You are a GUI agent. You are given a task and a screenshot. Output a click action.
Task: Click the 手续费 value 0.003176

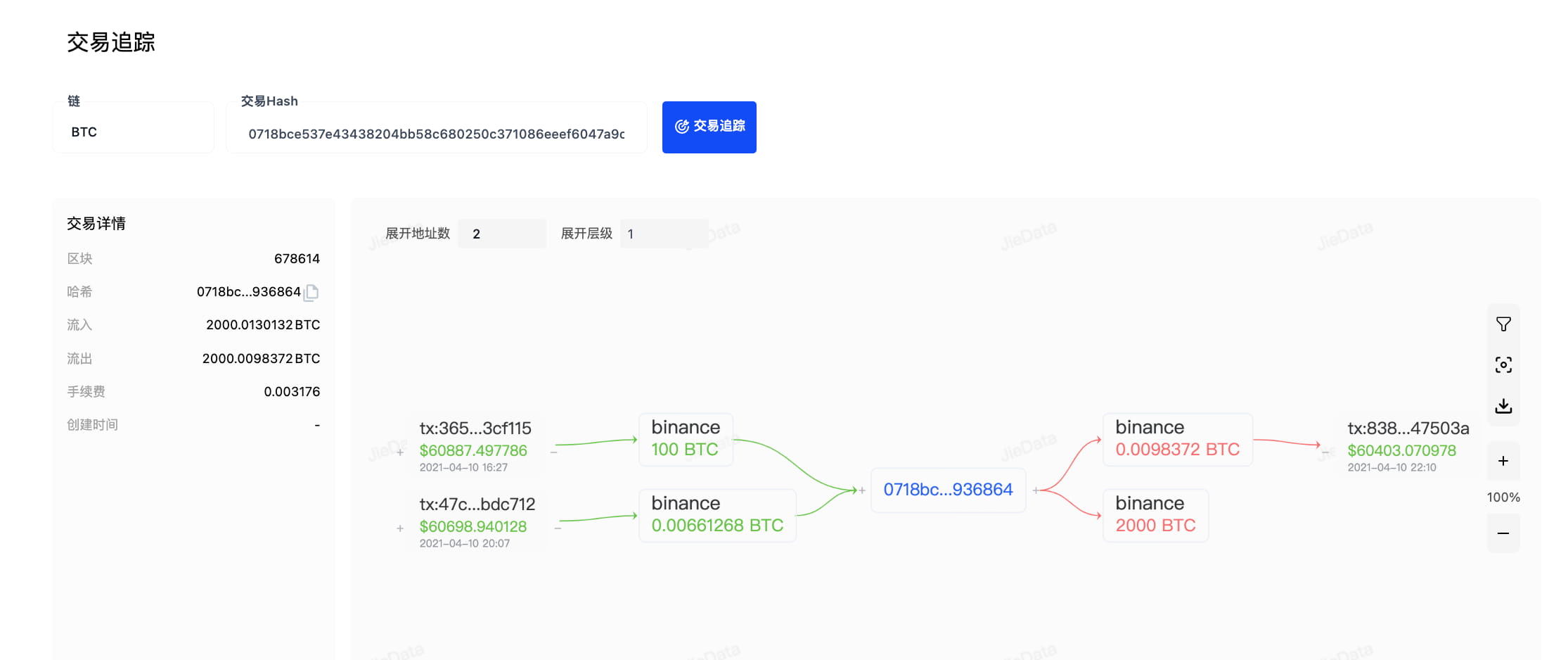(292, 392)
